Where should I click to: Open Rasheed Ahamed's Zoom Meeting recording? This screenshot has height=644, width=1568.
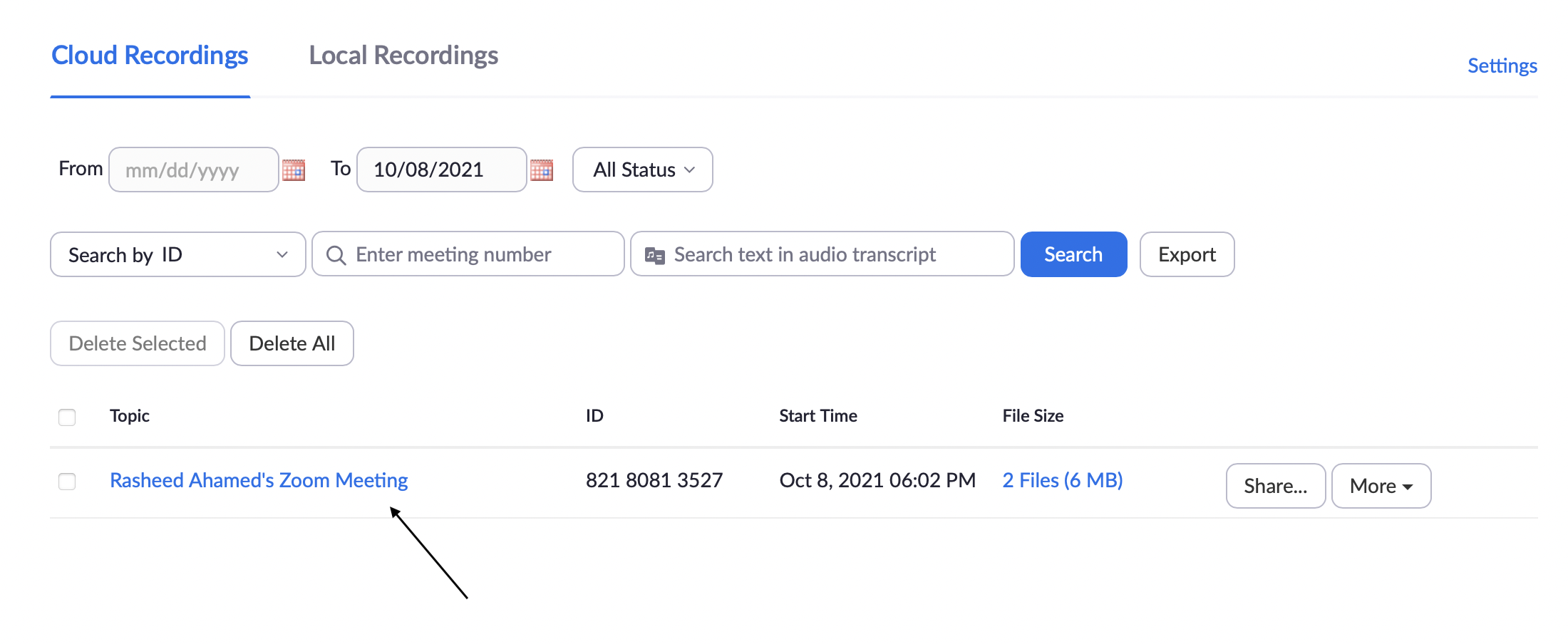point(259,480)
